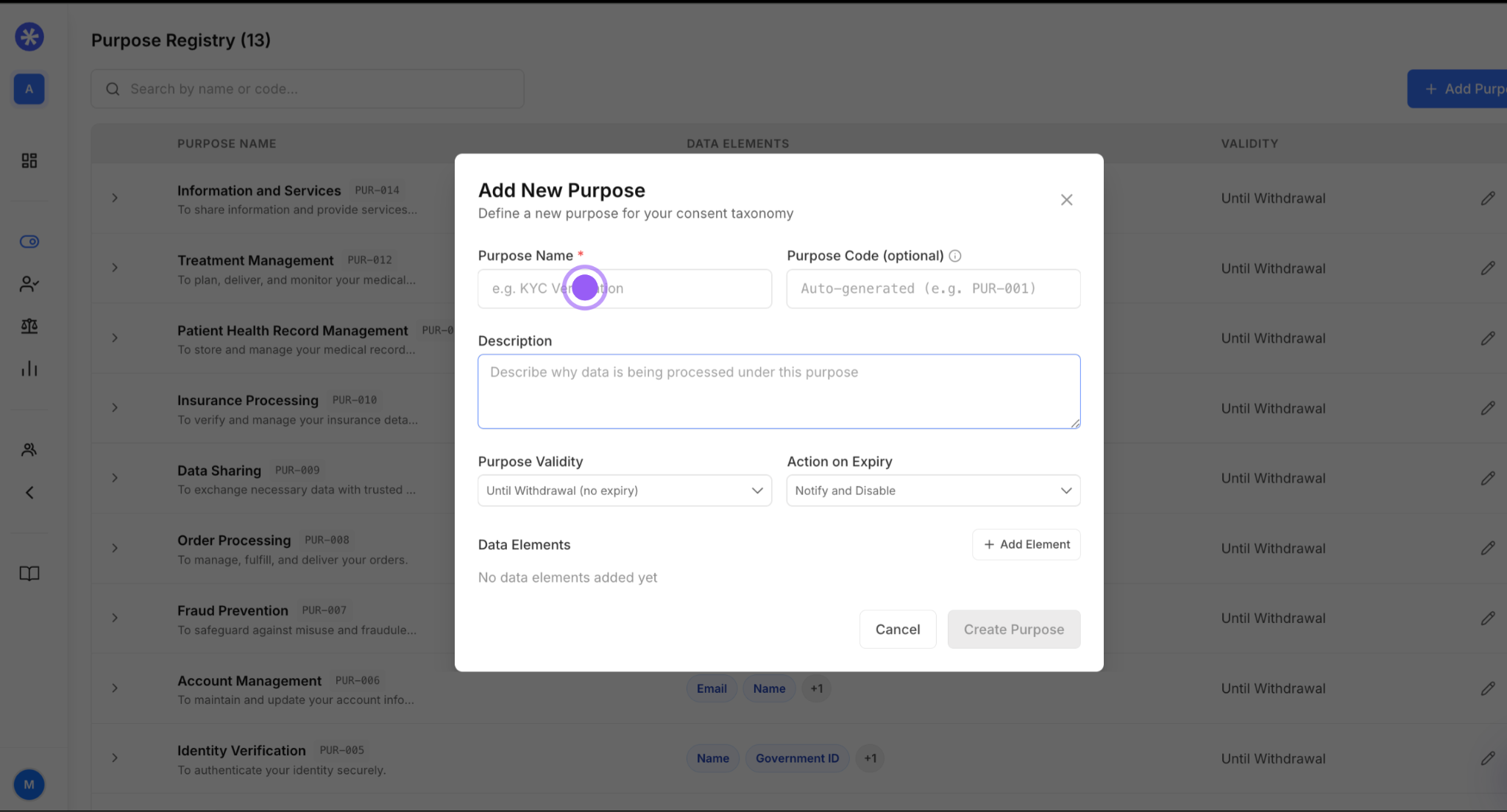Click the search magnifier icon

[113, 89]
